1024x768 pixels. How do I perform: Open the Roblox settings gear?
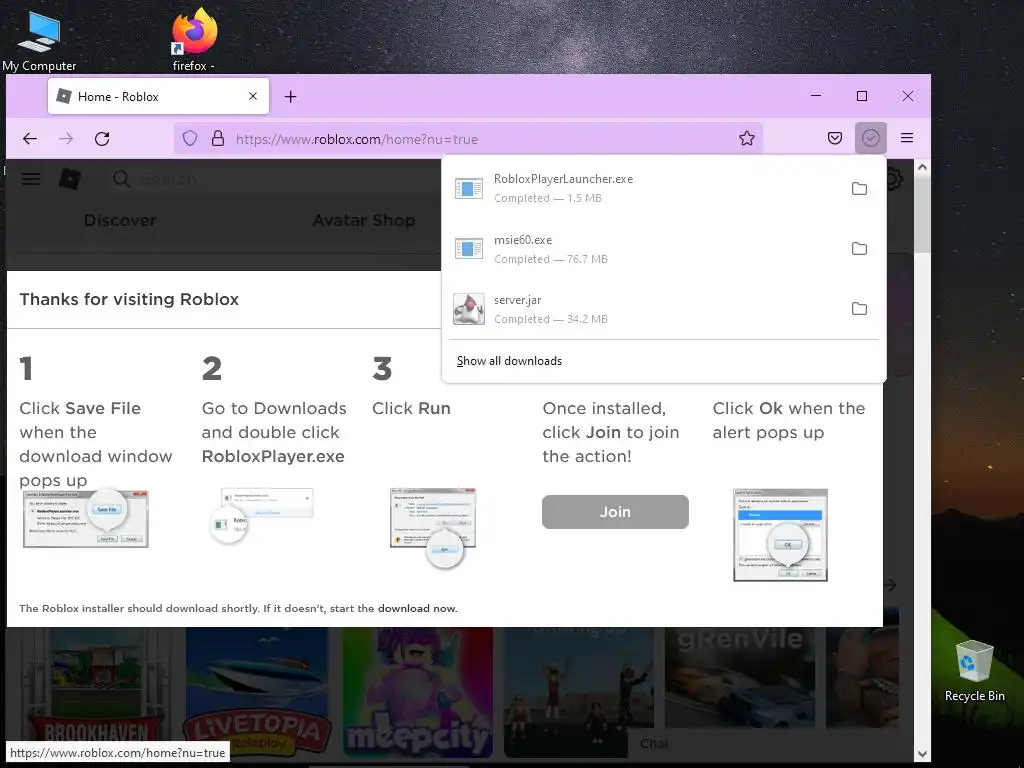895,179
